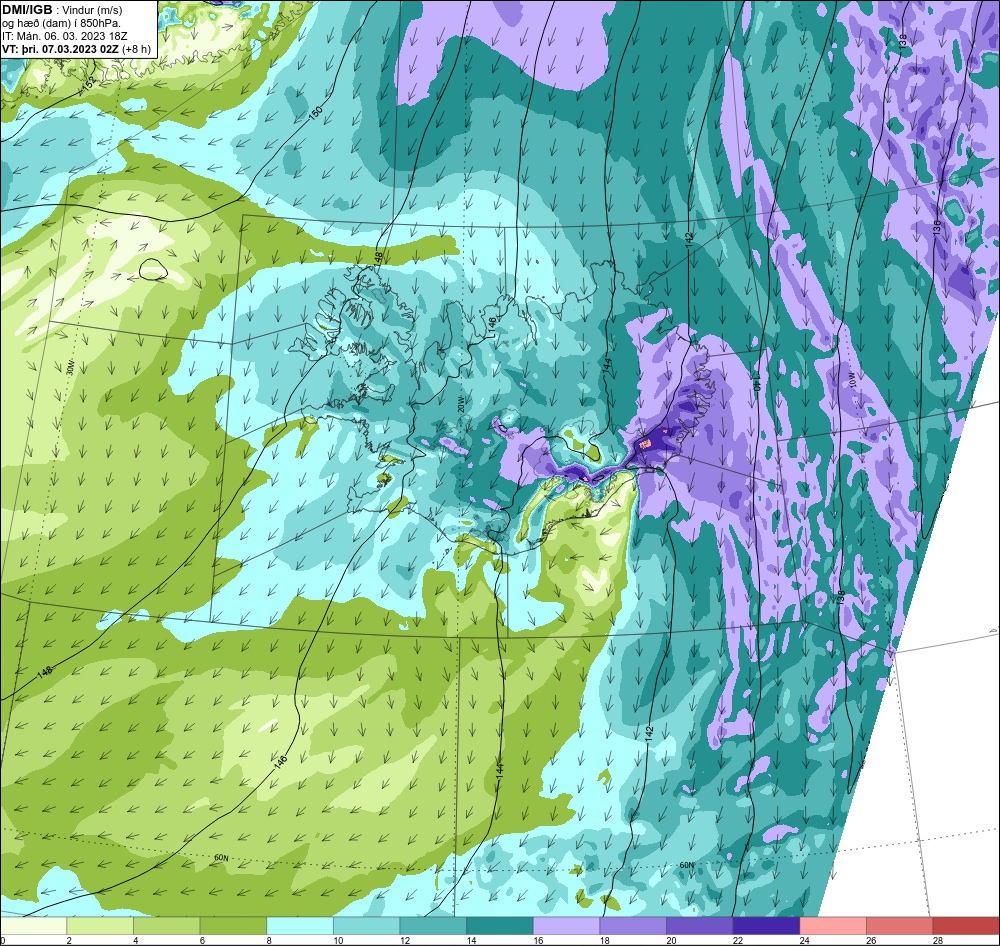Click the 152 contour label

[x=89, y=84]
